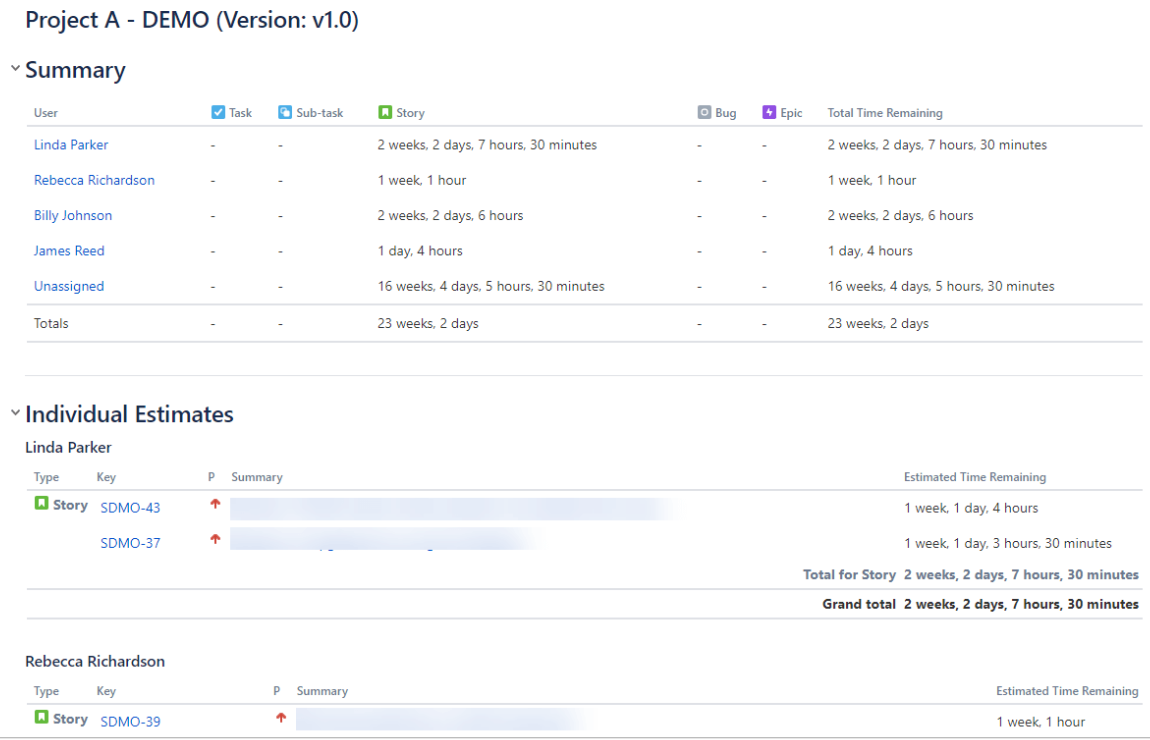Open the Rebecca Richardson link
Image resolution: width=1150 pixels, height=740 pixels.
coord(94,180)
